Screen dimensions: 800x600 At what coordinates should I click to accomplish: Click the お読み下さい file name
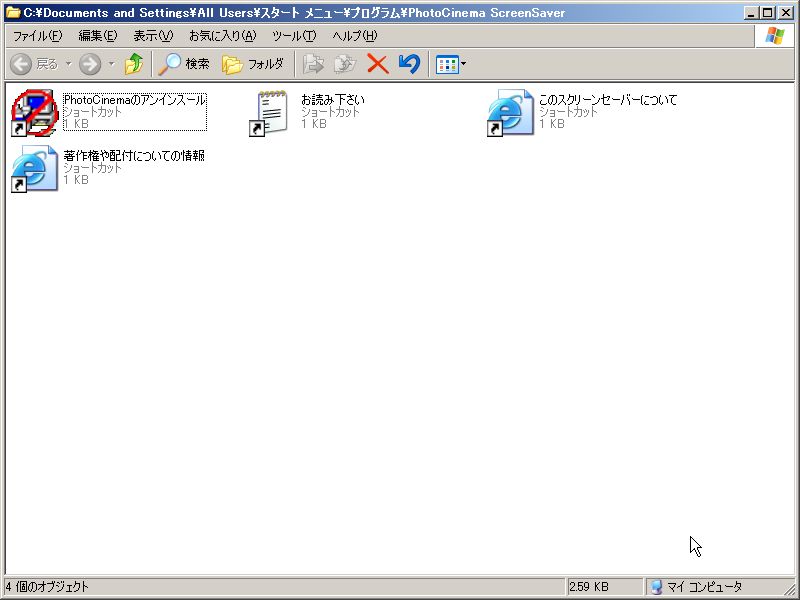click(x=333, y=99)
